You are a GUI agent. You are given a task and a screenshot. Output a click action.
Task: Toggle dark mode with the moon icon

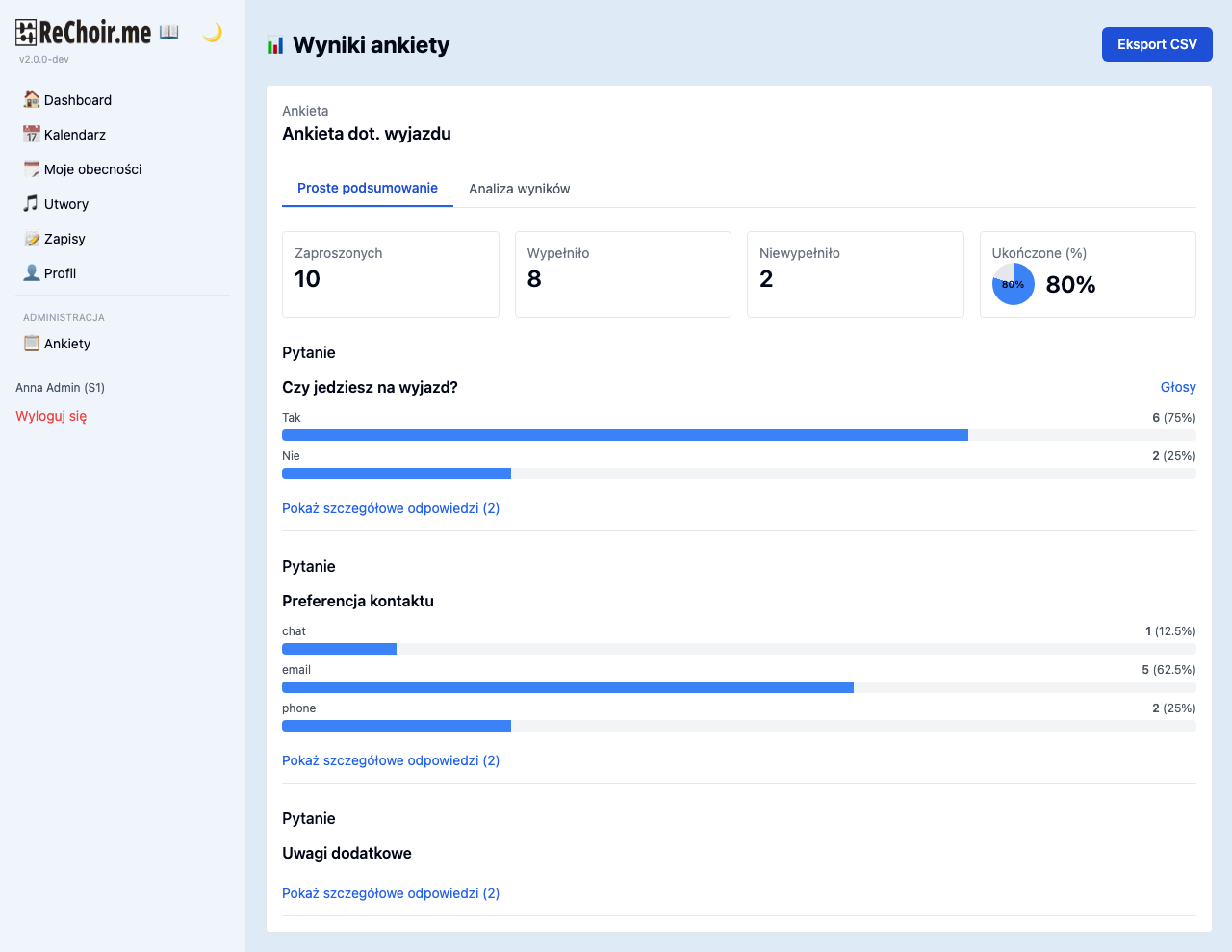coord(213,33)
